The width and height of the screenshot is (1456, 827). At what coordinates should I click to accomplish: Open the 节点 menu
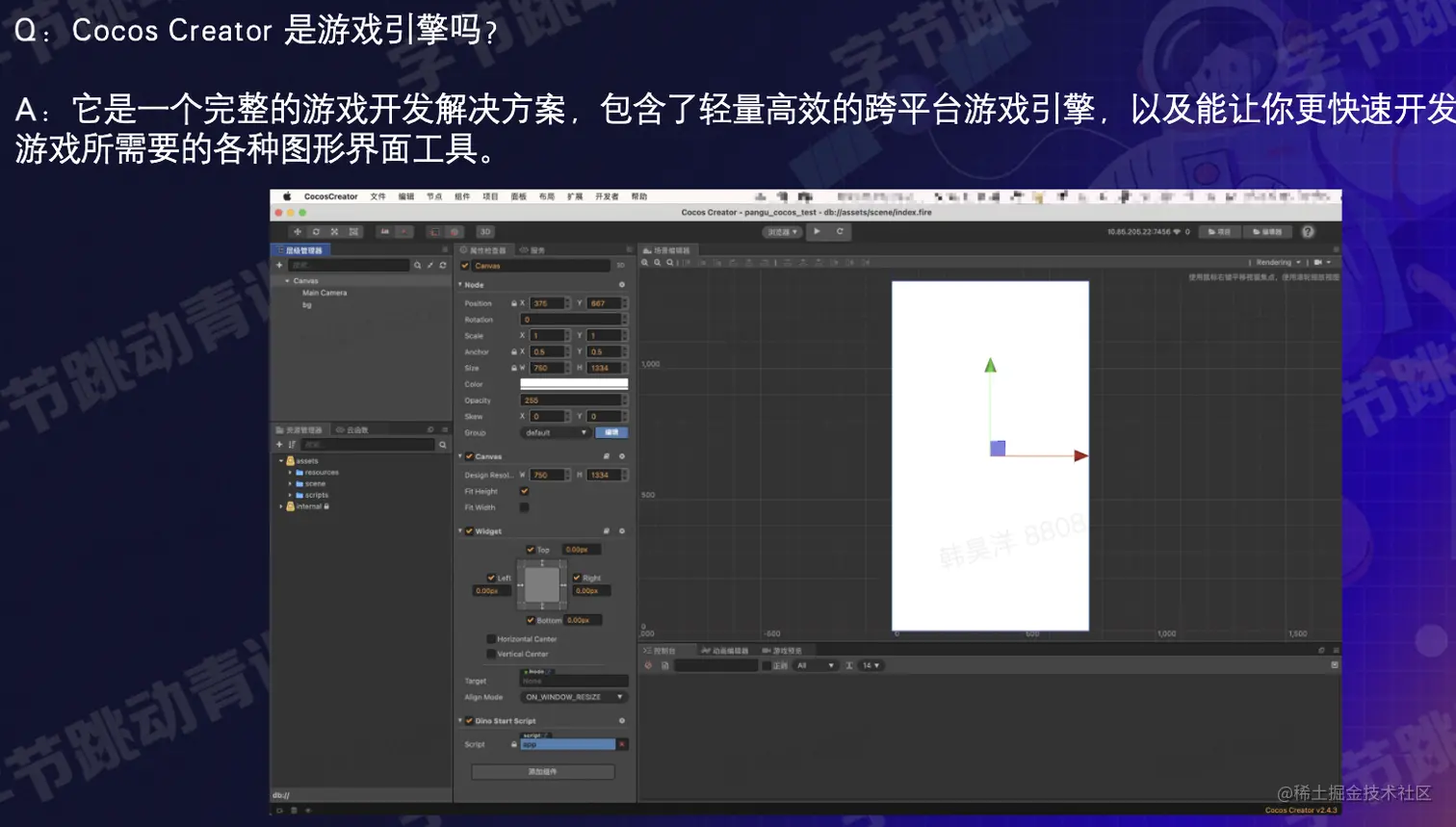434,196
